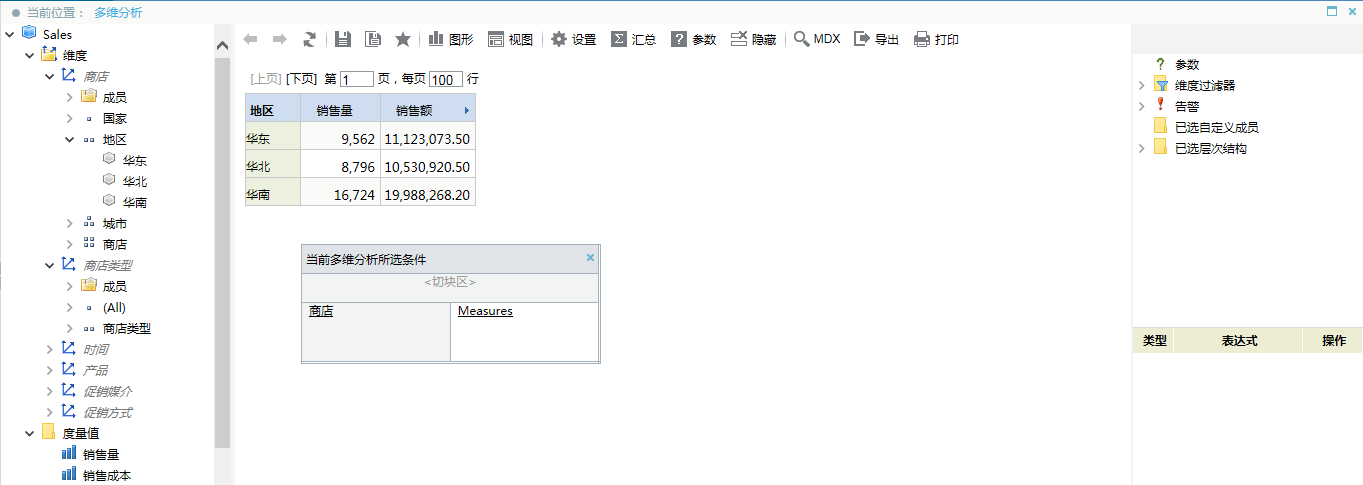Expand 维度过滤器 in the right panel
The height and width of the screenshot is (485, 1363).
tap(1142, 85)
